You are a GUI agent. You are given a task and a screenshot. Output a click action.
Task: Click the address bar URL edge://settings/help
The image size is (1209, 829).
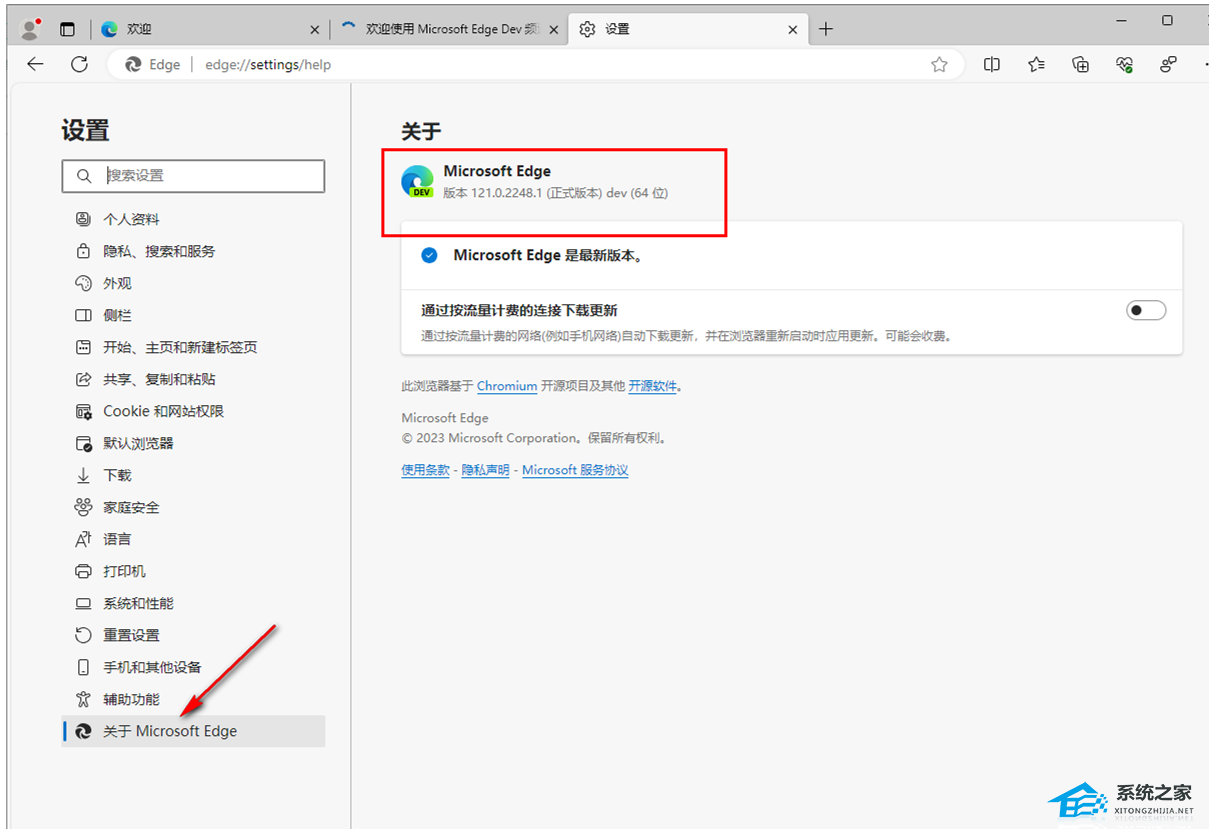[x=268, y=64]
